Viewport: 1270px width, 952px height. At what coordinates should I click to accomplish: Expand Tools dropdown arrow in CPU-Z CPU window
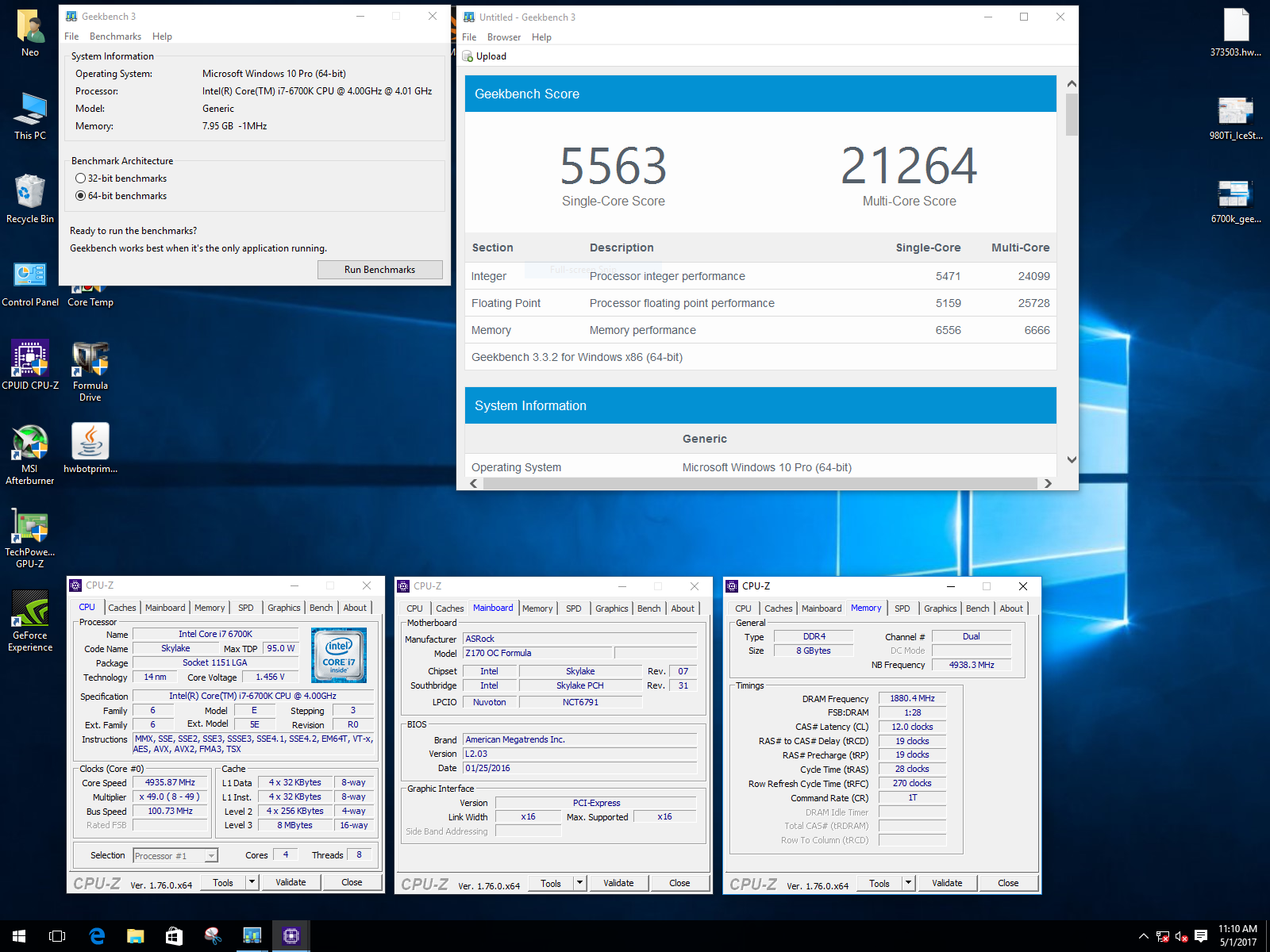point(252,882)
